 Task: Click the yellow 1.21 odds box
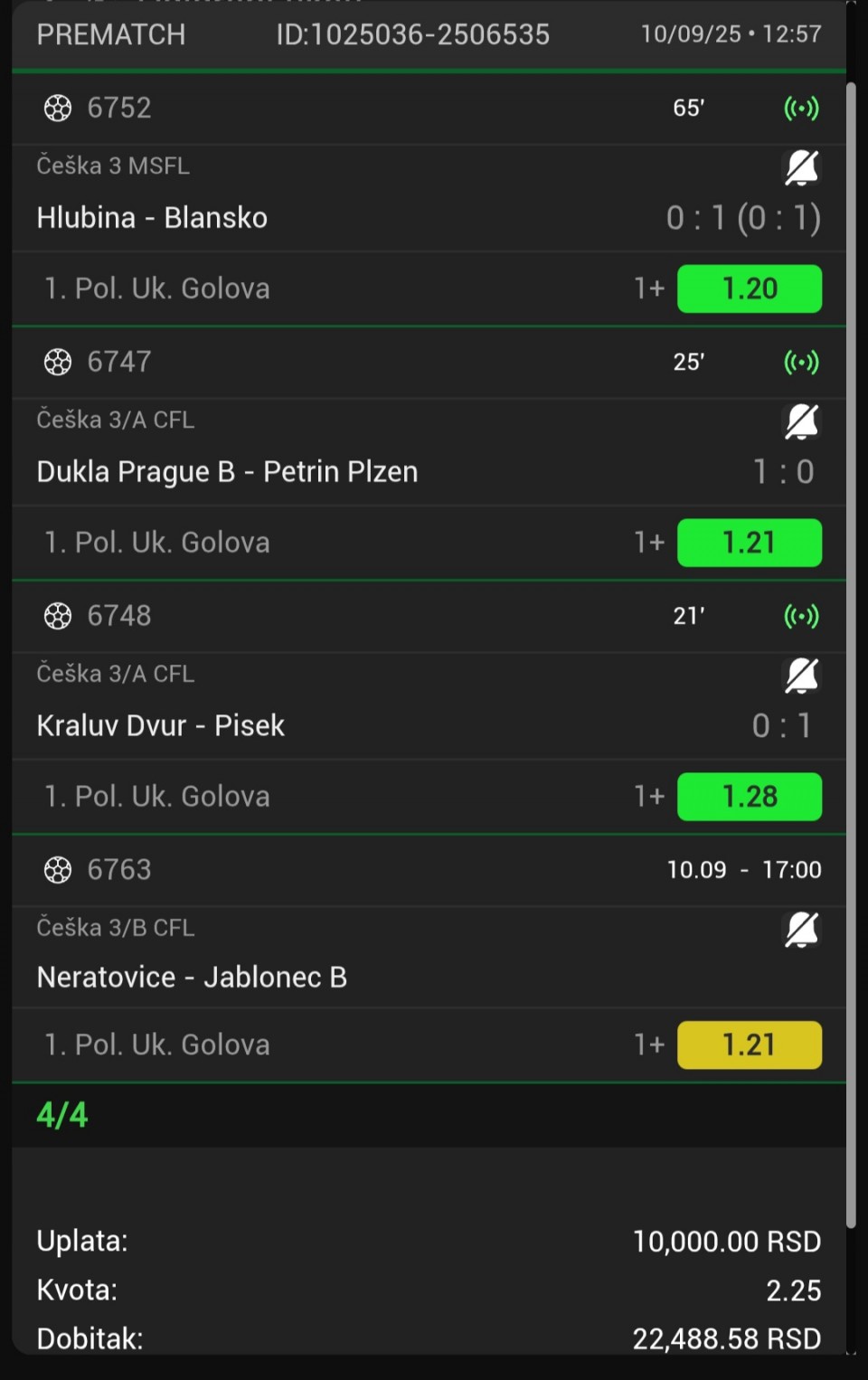750,1045
